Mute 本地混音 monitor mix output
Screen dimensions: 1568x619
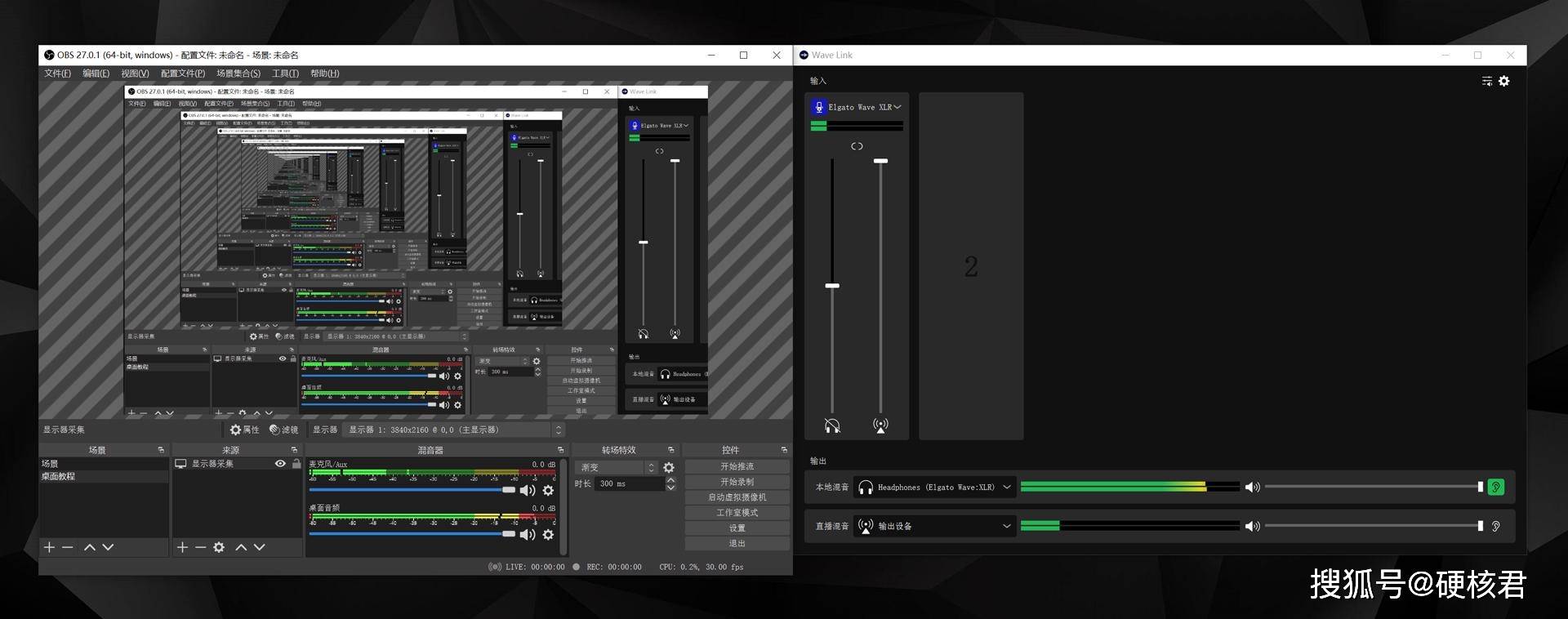point(1252,488)
